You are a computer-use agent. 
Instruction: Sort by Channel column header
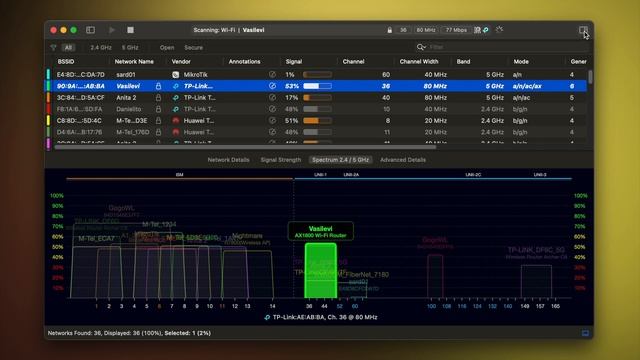(353, 62)
